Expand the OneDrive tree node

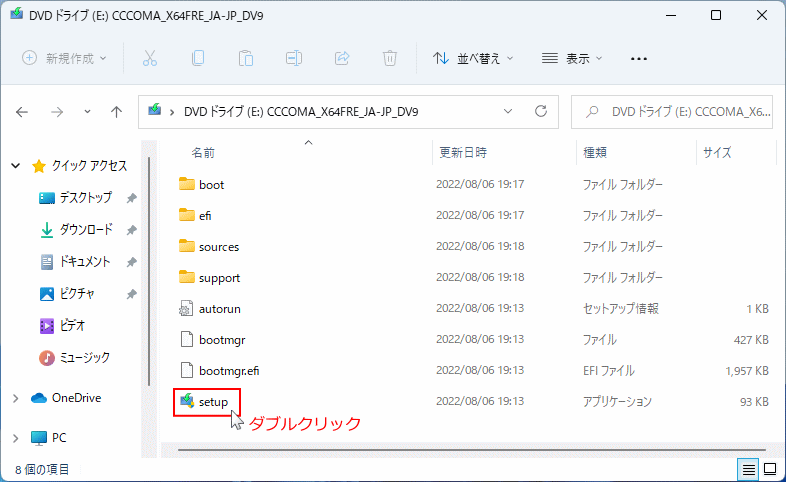[x=16, y=398]
